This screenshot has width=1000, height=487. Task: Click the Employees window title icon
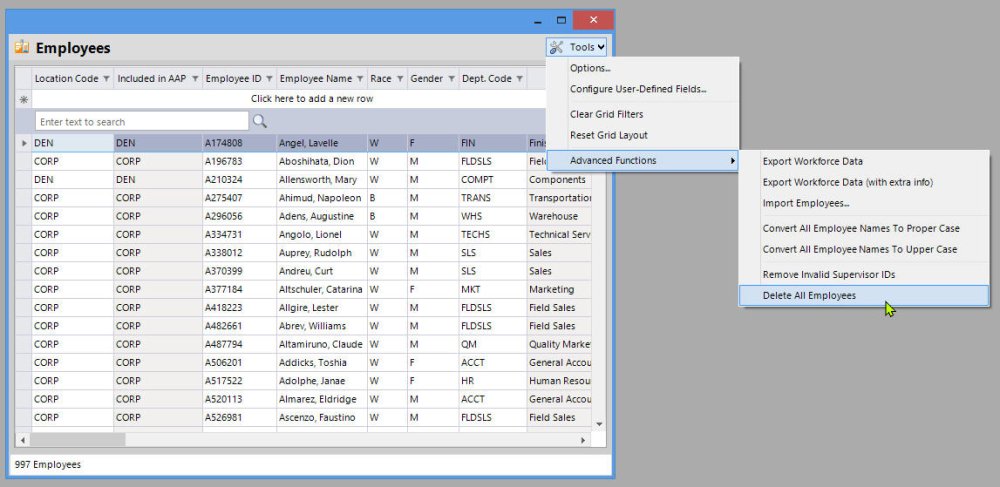tap(22, 47)
